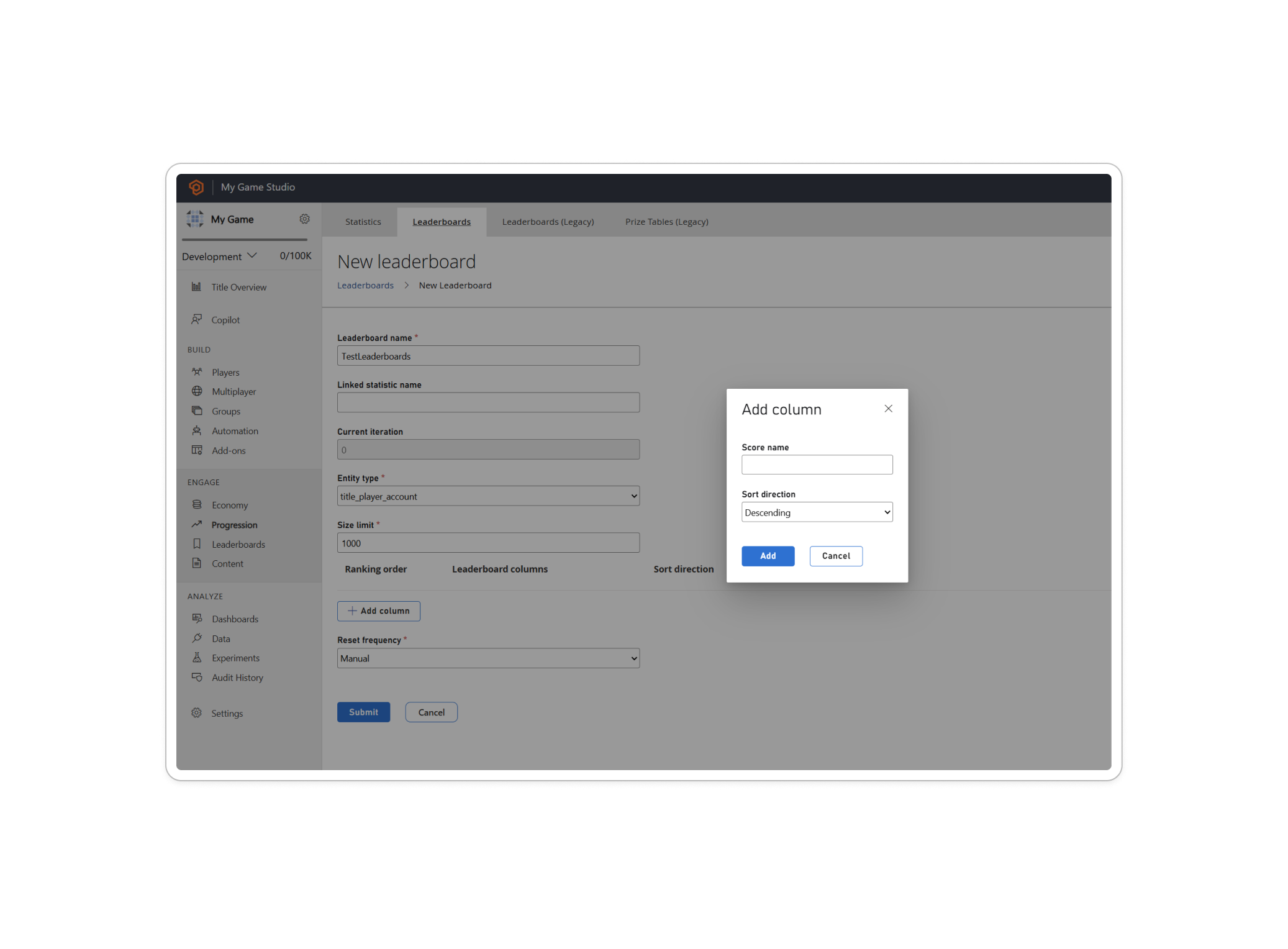Viewport: 1288px width, 949px height.
Task: Click the Cancel button in dialog
Action: [x=834, y=555]
